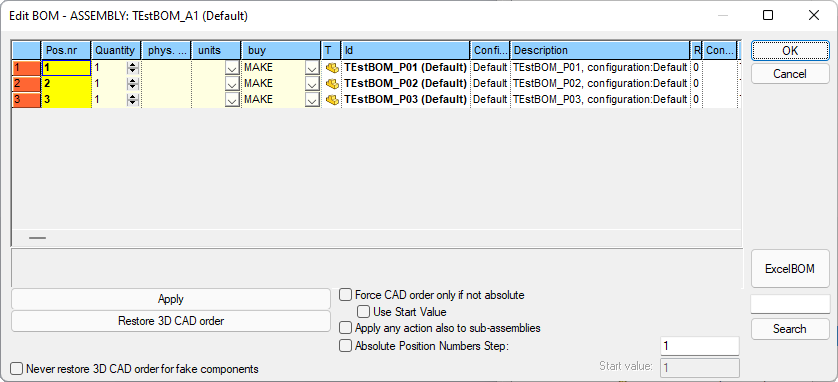Select the TEstBOM_P03 (Default) Id cell
Viewport: 838px width, 382px height.
coord(406,100)
